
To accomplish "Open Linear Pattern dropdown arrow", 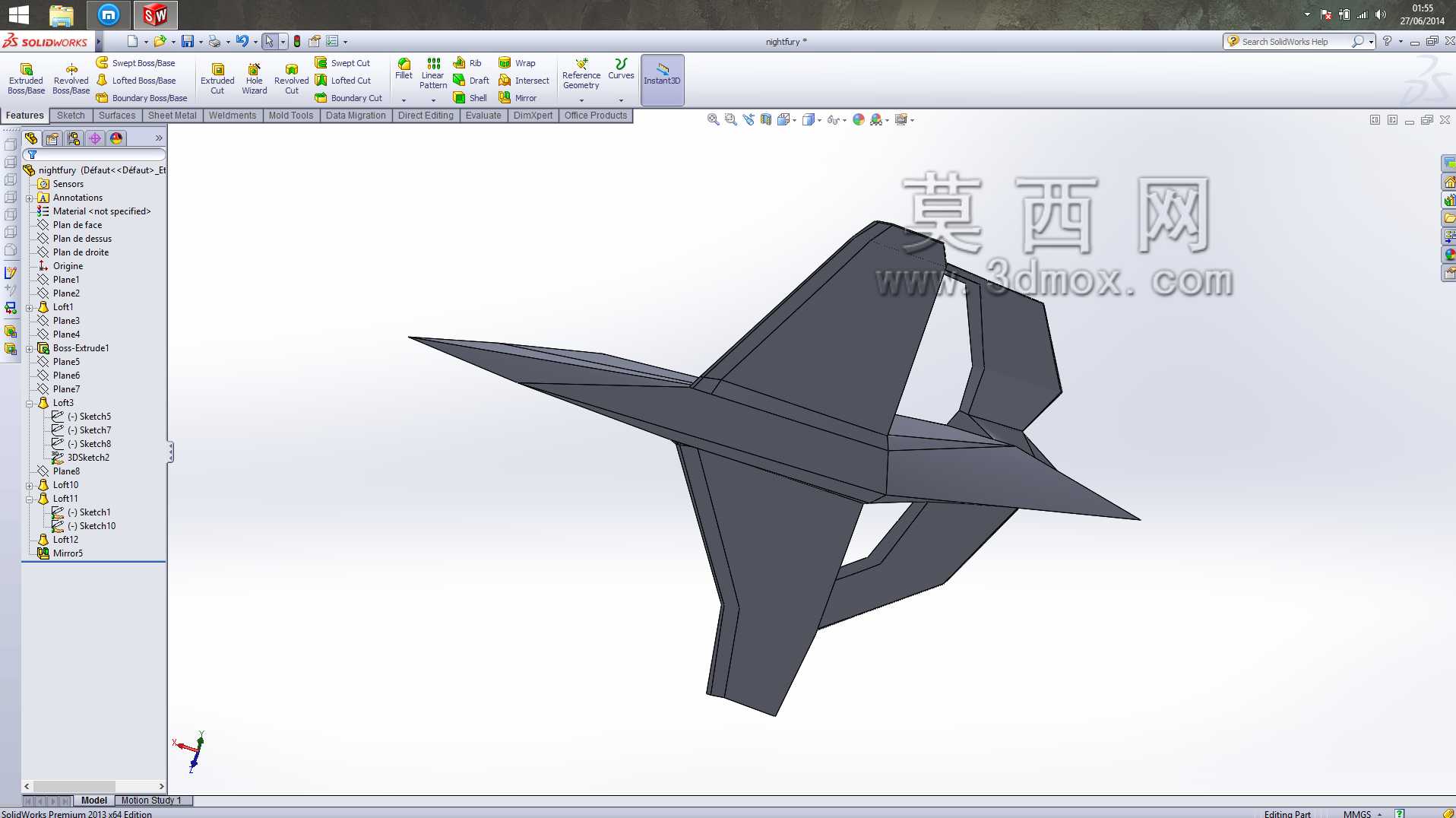I will click(433, 100).
